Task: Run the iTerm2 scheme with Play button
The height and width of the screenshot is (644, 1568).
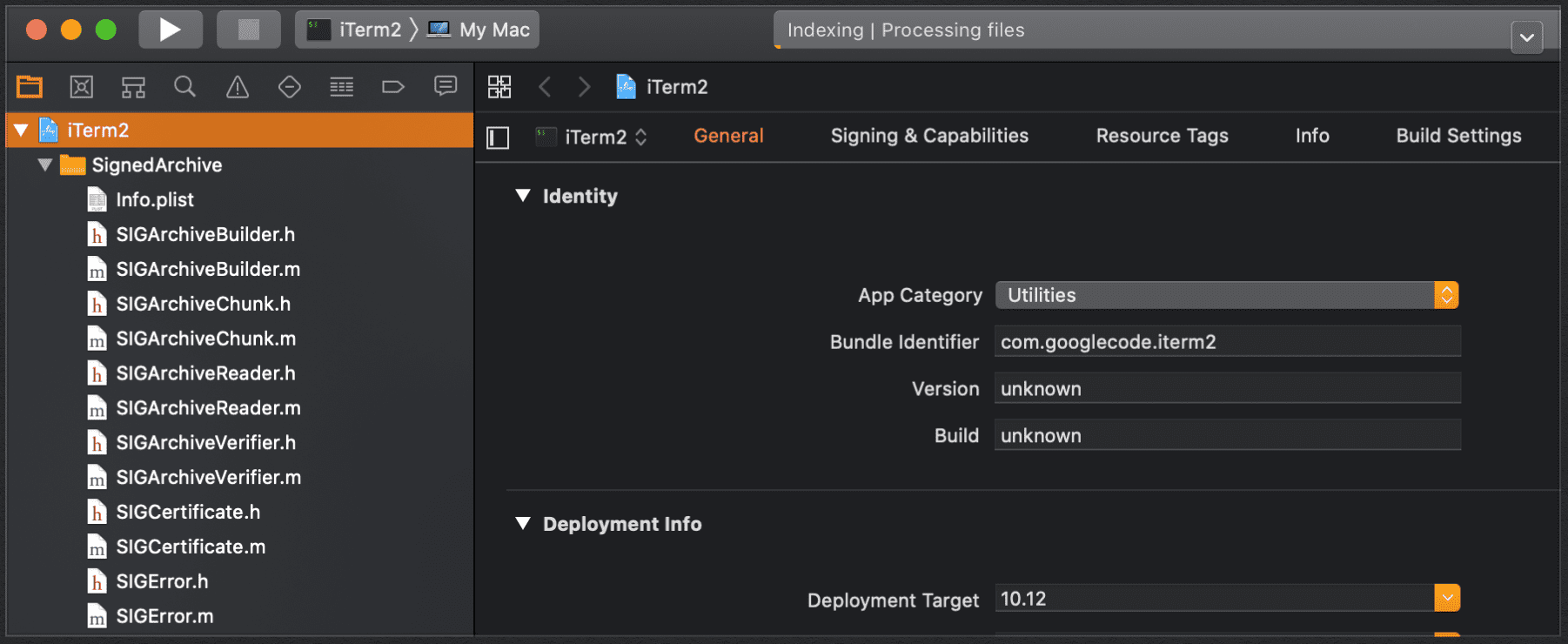Action: [x=171, y=30]
